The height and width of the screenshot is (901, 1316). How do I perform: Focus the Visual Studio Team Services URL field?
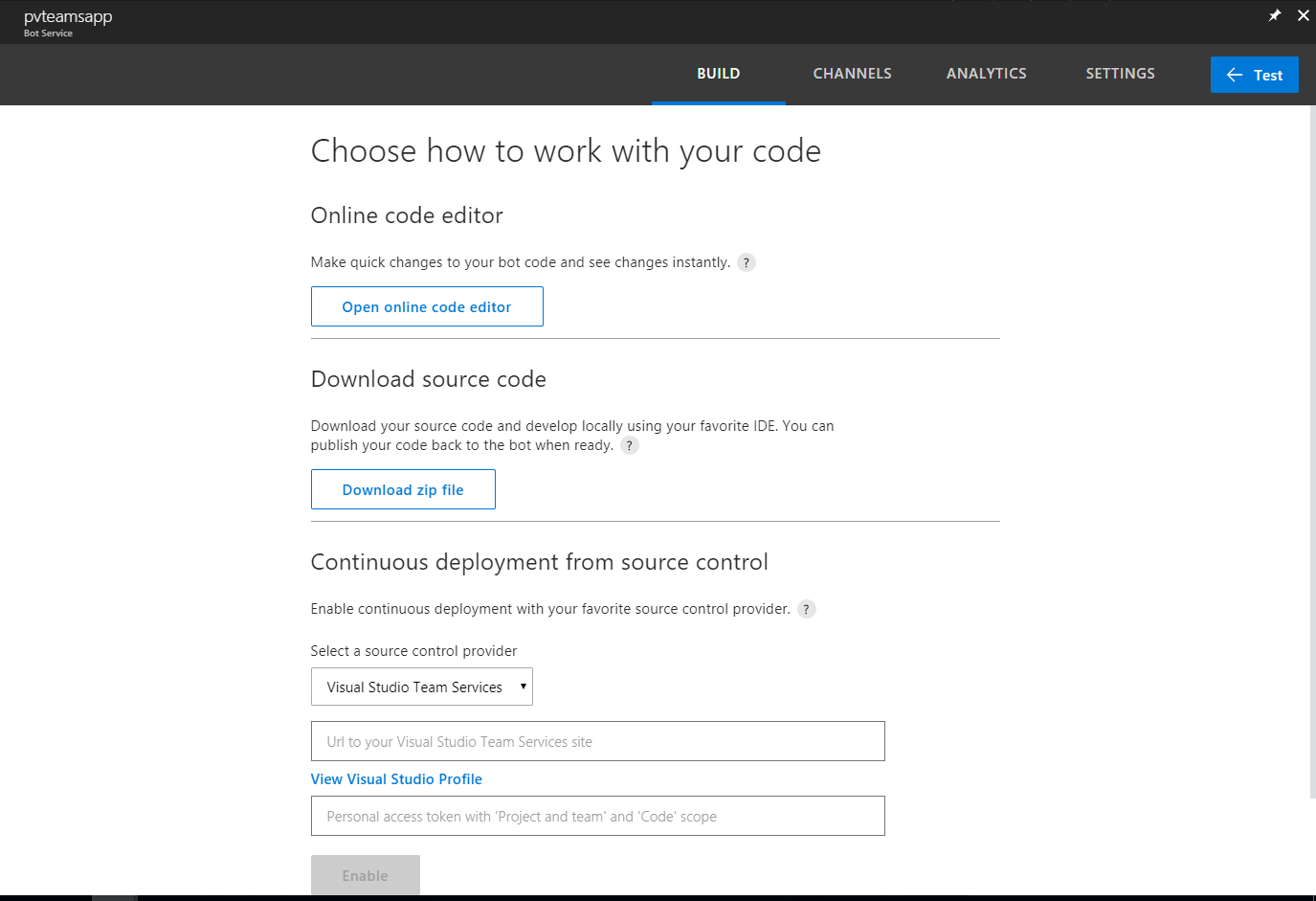point(598,741)
